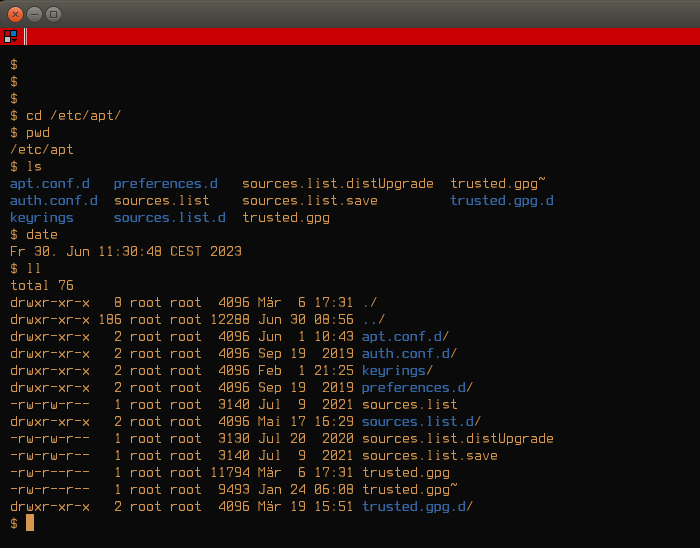Open the terminal grouping dropdown icon
Screen dimensions: 700x548
(10, 36)
